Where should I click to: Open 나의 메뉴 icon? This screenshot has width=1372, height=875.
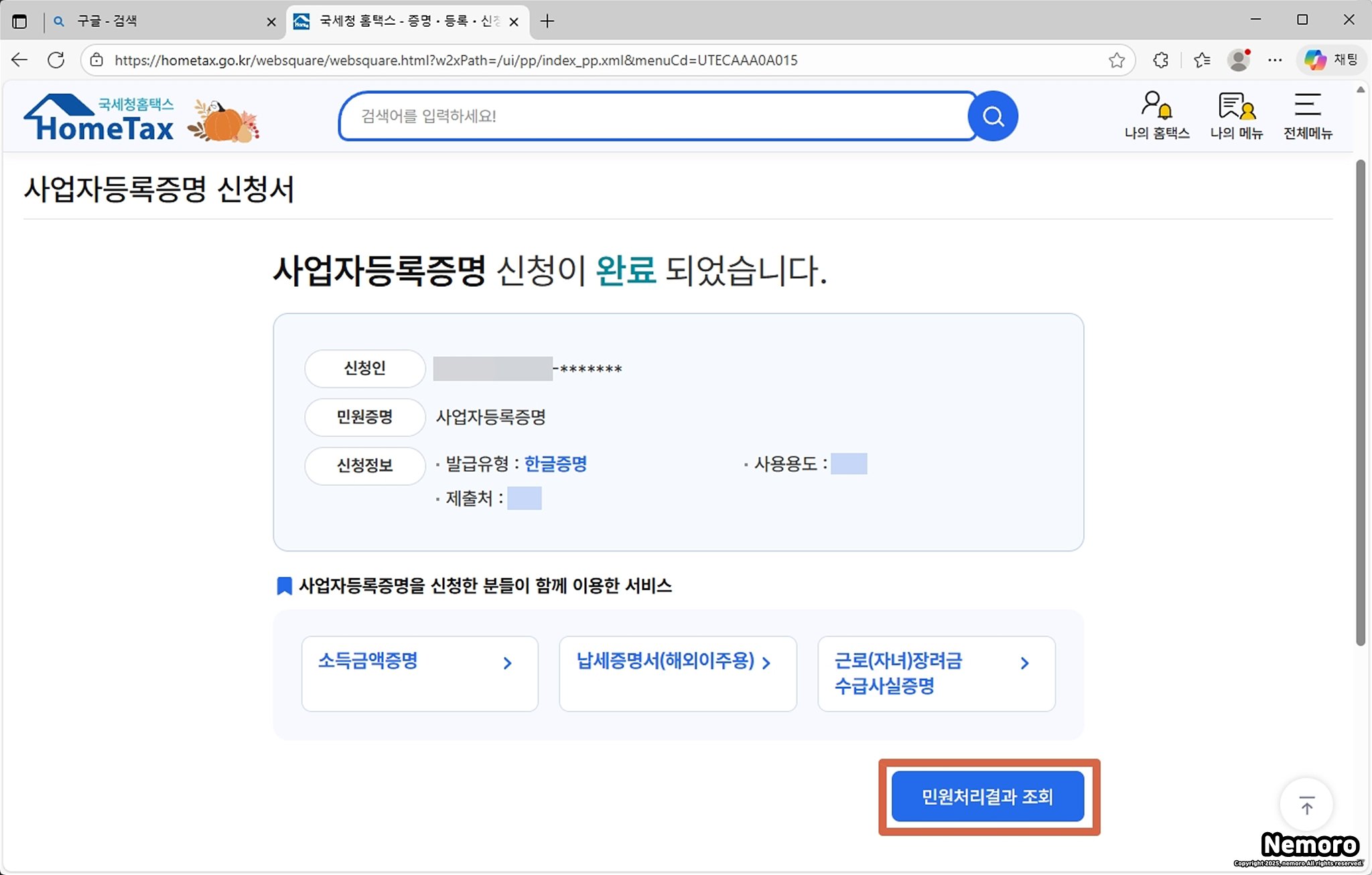[1236, 115]
